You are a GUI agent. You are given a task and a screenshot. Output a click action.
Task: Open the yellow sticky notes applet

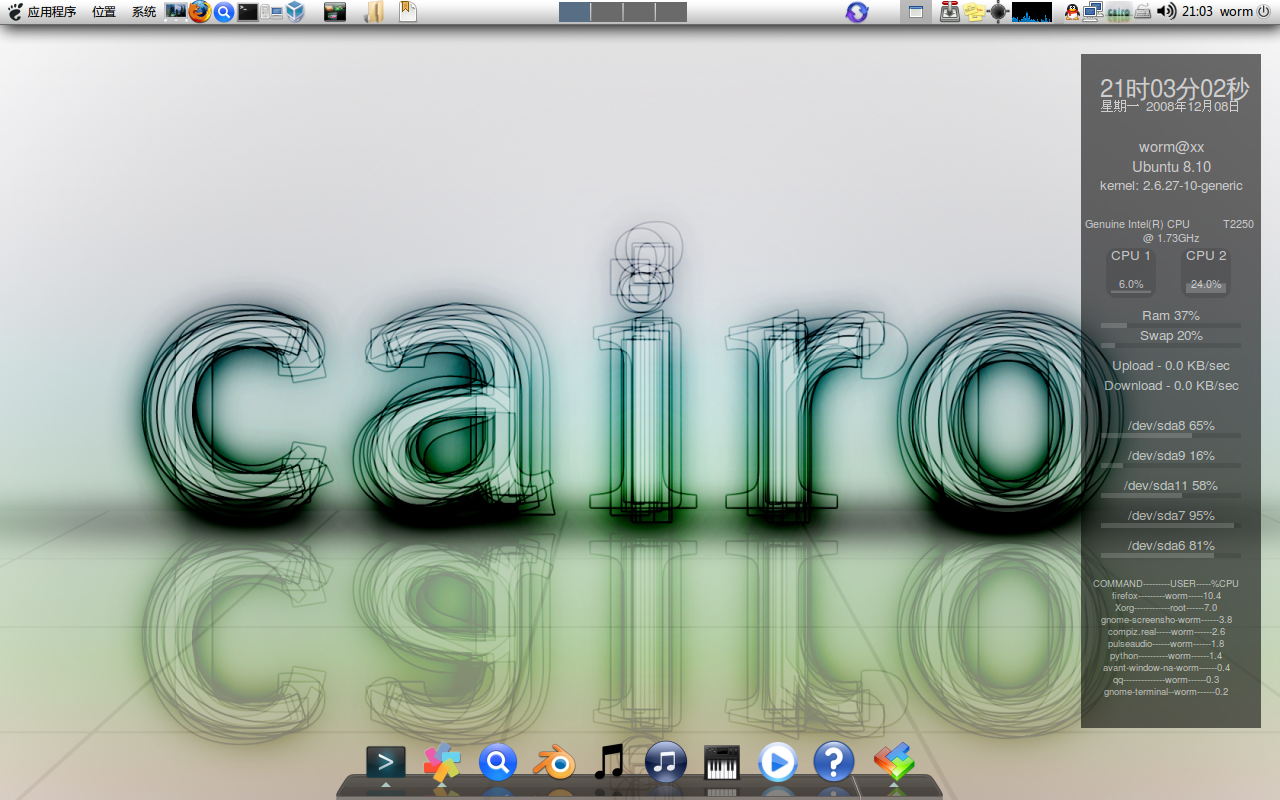975,12
